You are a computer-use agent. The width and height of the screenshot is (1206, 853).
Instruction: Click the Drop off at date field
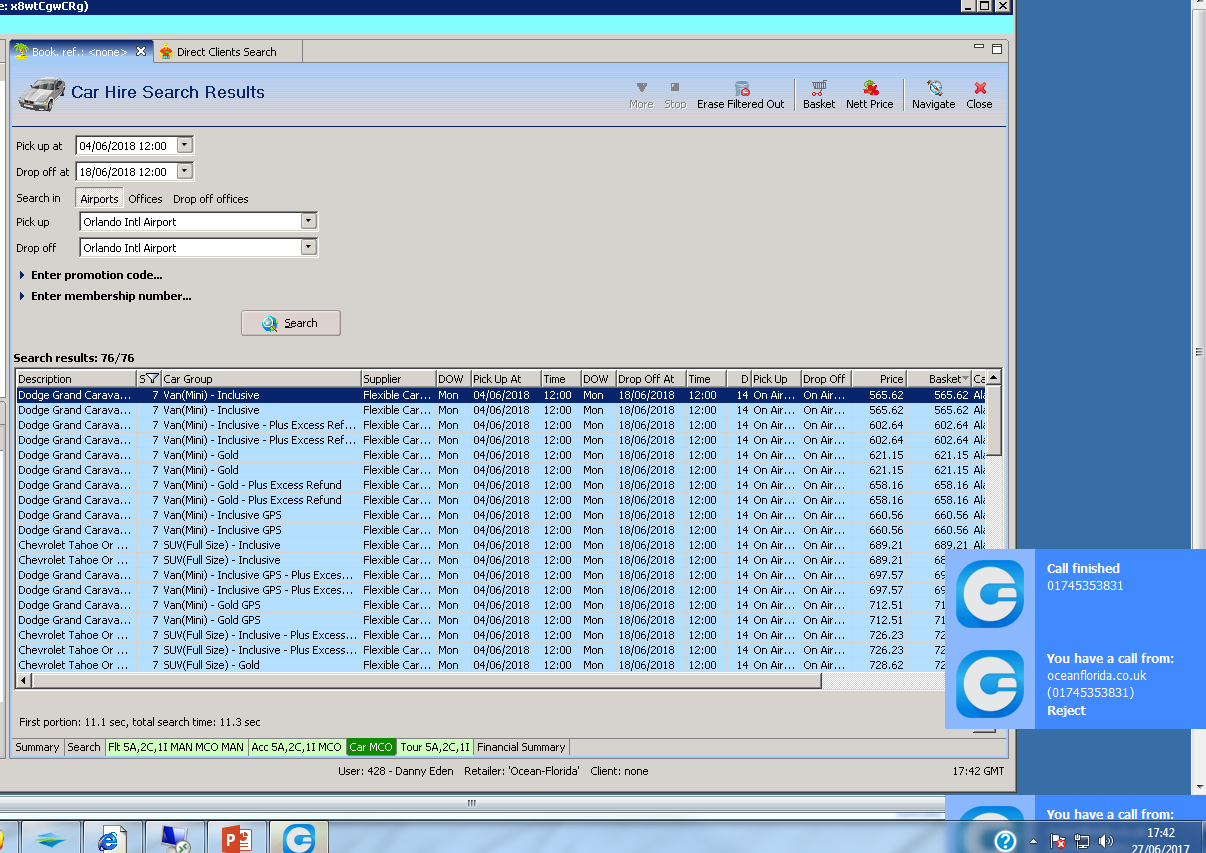tap(126, 172)
